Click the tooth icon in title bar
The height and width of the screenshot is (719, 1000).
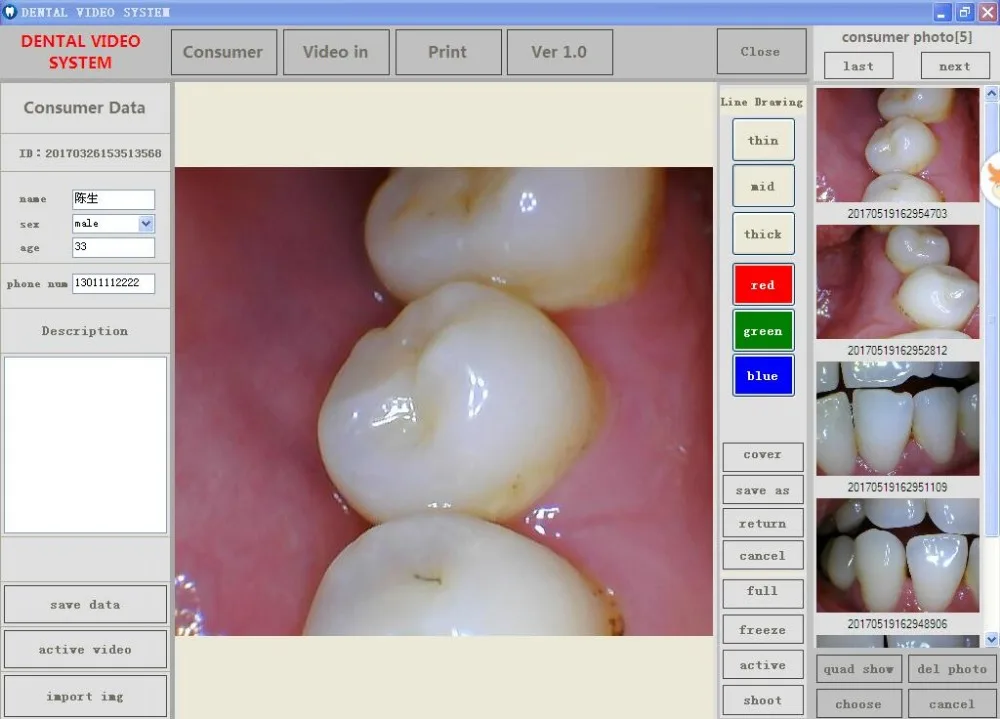(x=10, y=11)
